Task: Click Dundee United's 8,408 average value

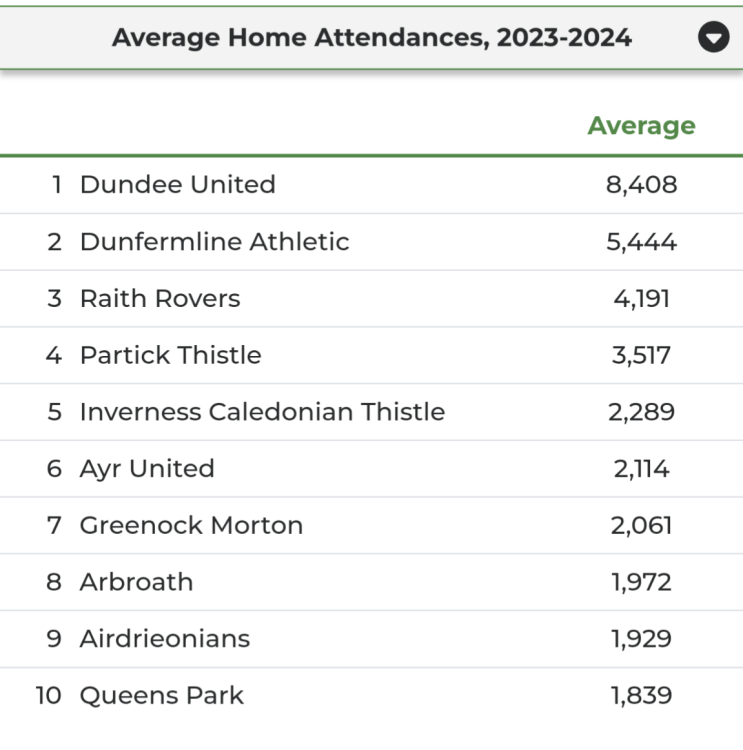Action: [641, 185]
